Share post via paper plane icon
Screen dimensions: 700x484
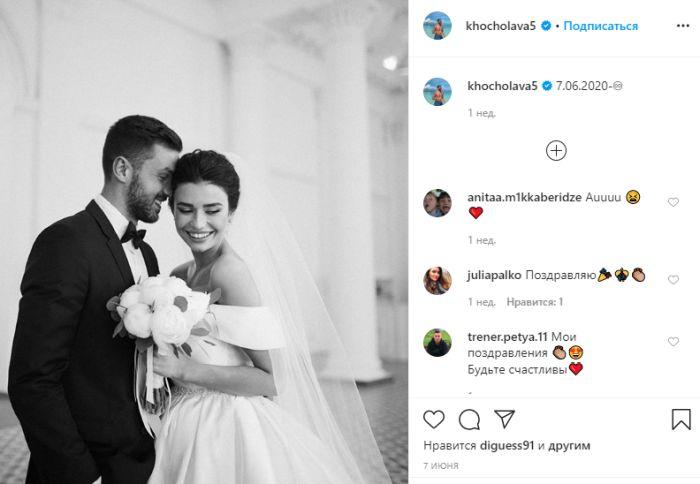point(505,419)
